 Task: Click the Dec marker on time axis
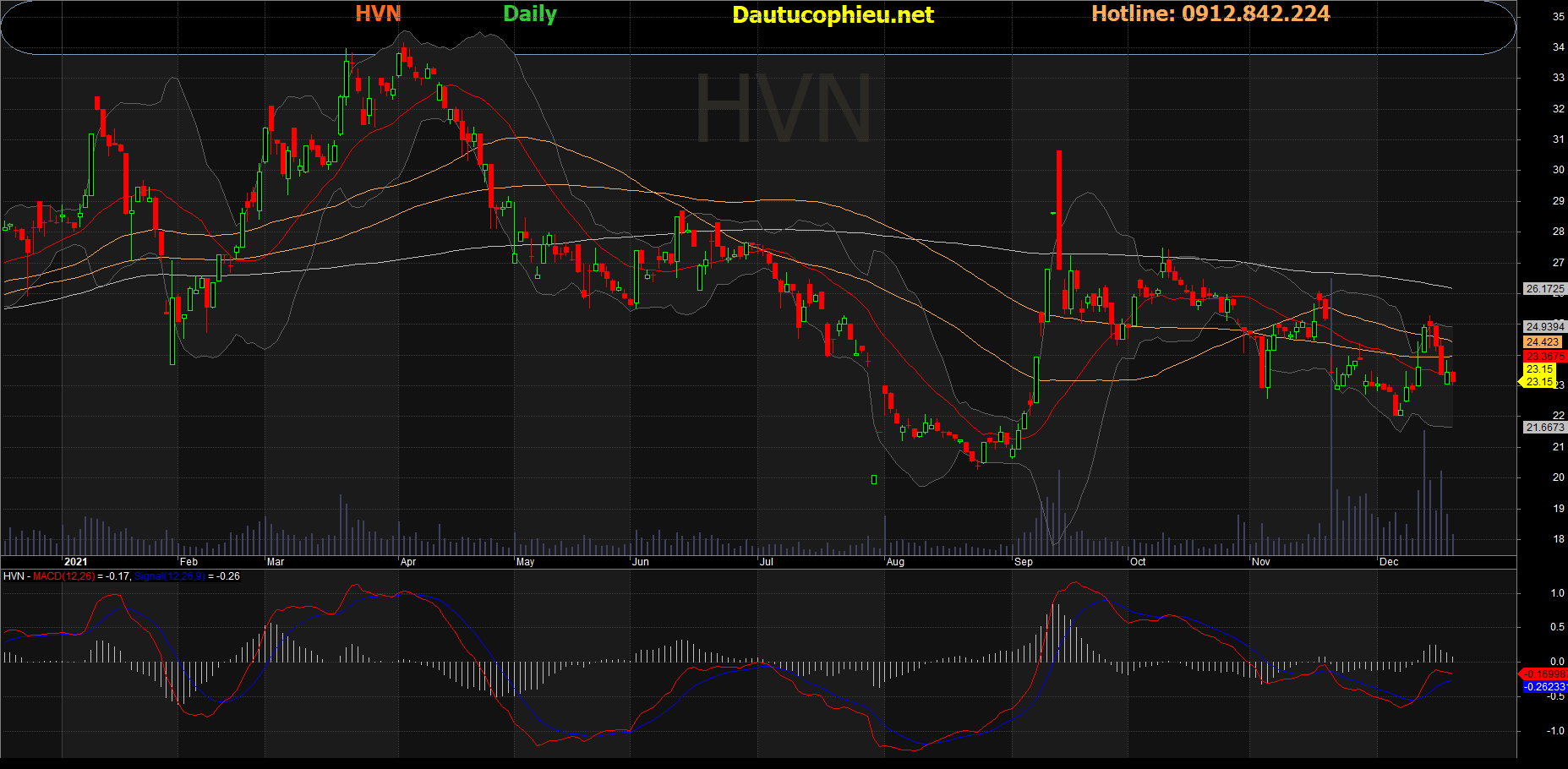tap(1388, 562)
